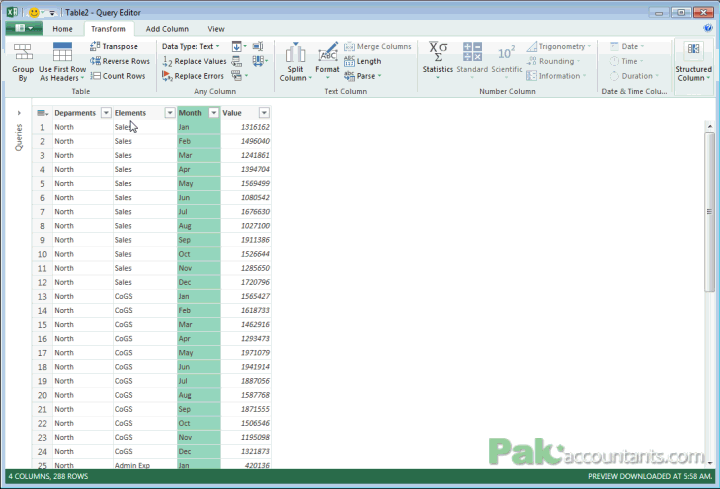Click the Split Column icon

tap(295, 52)
